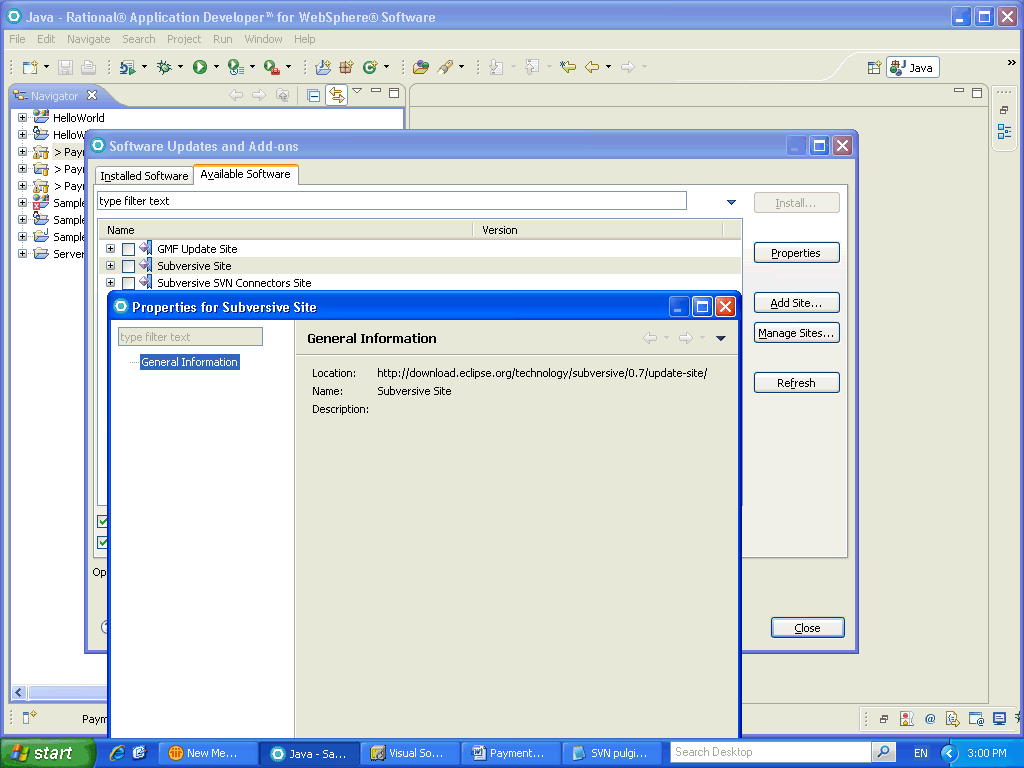1024x768 pixels.
Task: Click the green Run button icon
Action: 200,67
